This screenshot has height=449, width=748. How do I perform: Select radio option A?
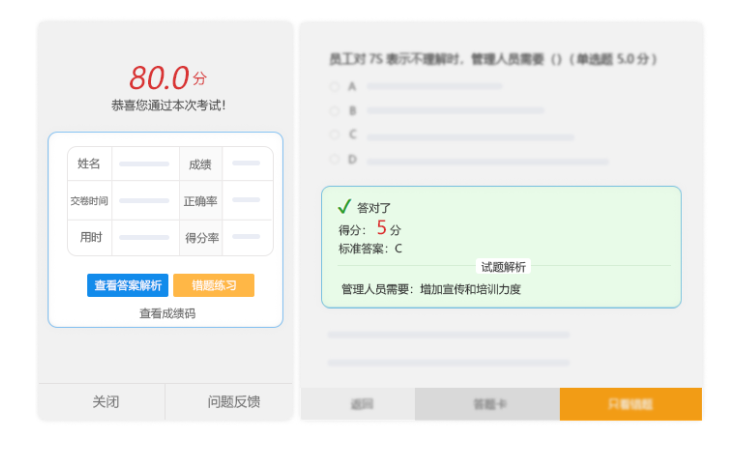(335, 86)
